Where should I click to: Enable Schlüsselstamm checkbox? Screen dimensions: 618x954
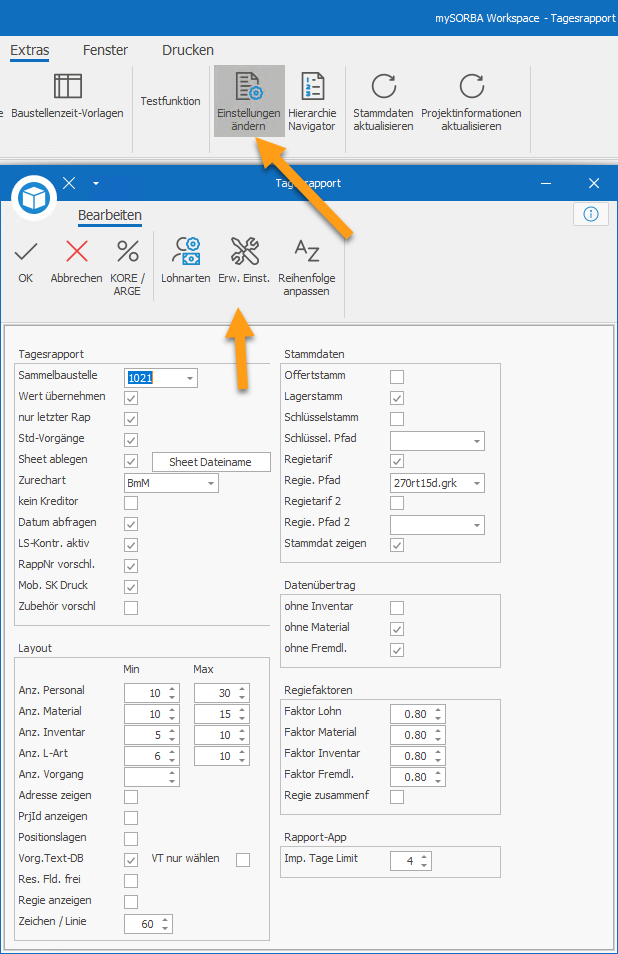(397, 419)
